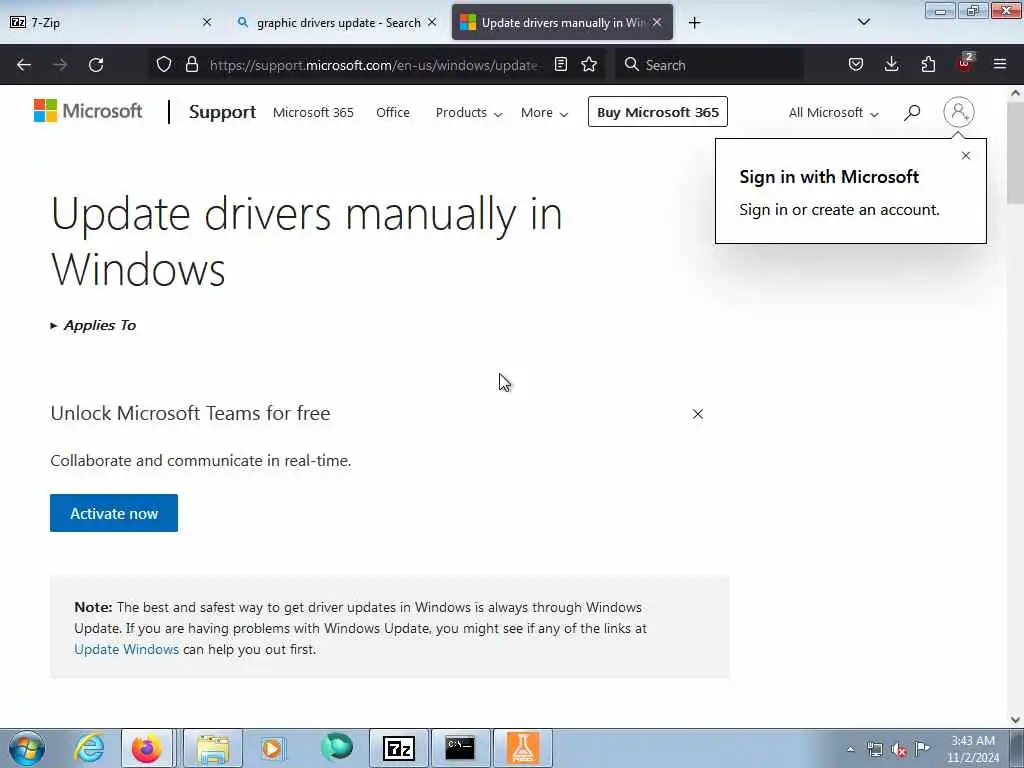
Task: Click the Firefox Search box
Action: click(x=710, y=65)
